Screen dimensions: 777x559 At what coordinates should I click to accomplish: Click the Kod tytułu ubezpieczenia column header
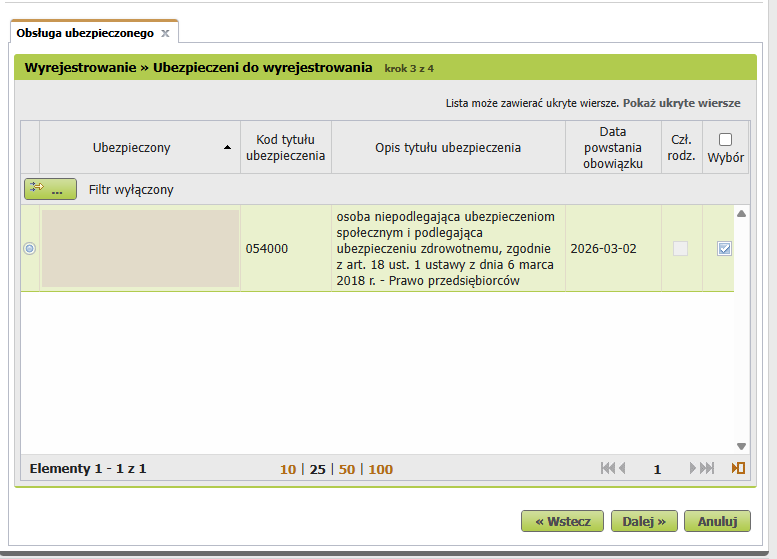click(x=285, y=147)
